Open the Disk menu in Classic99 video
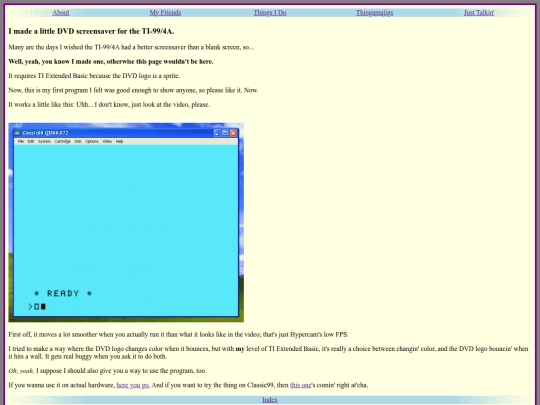This screenshot has width=540, height=405. click(x=78, y=141)
